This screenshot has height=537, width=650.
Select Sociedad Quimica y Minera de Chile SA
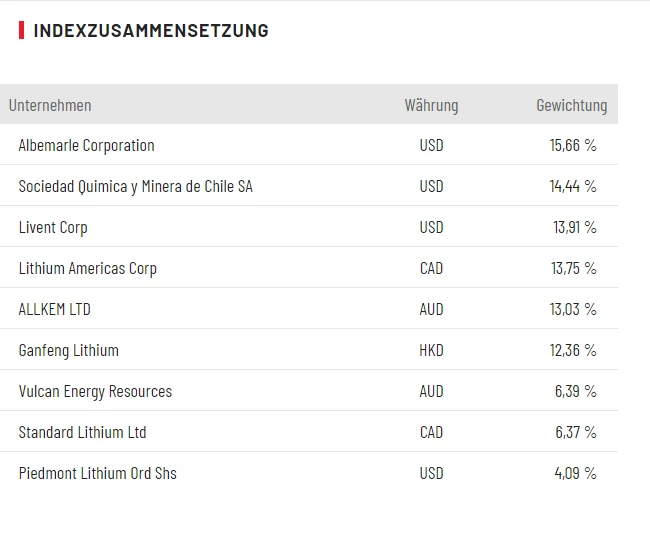(135, 186)
